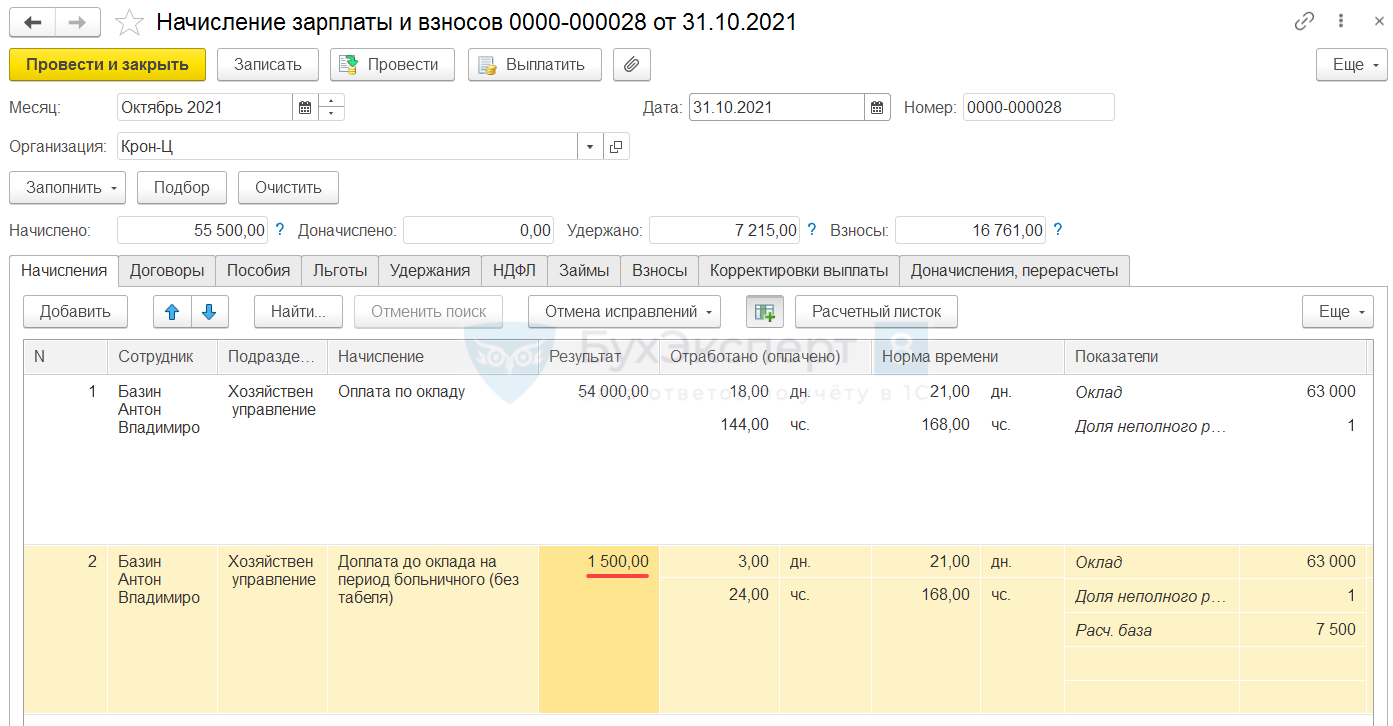The image size is (1393, 726).
Task: Click Провести и закрыть
Action: point(107,65)
